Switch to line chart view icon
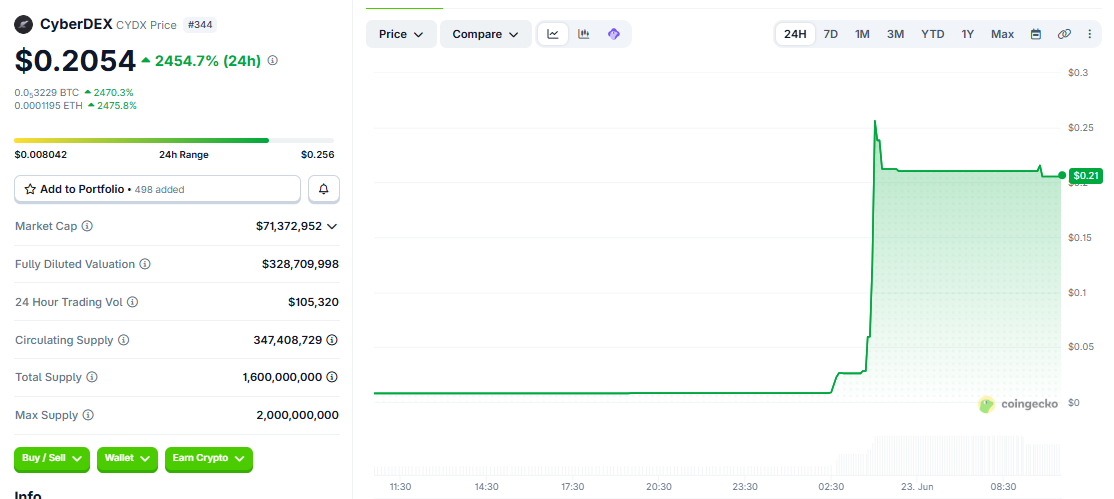 (x=553, y=34)
